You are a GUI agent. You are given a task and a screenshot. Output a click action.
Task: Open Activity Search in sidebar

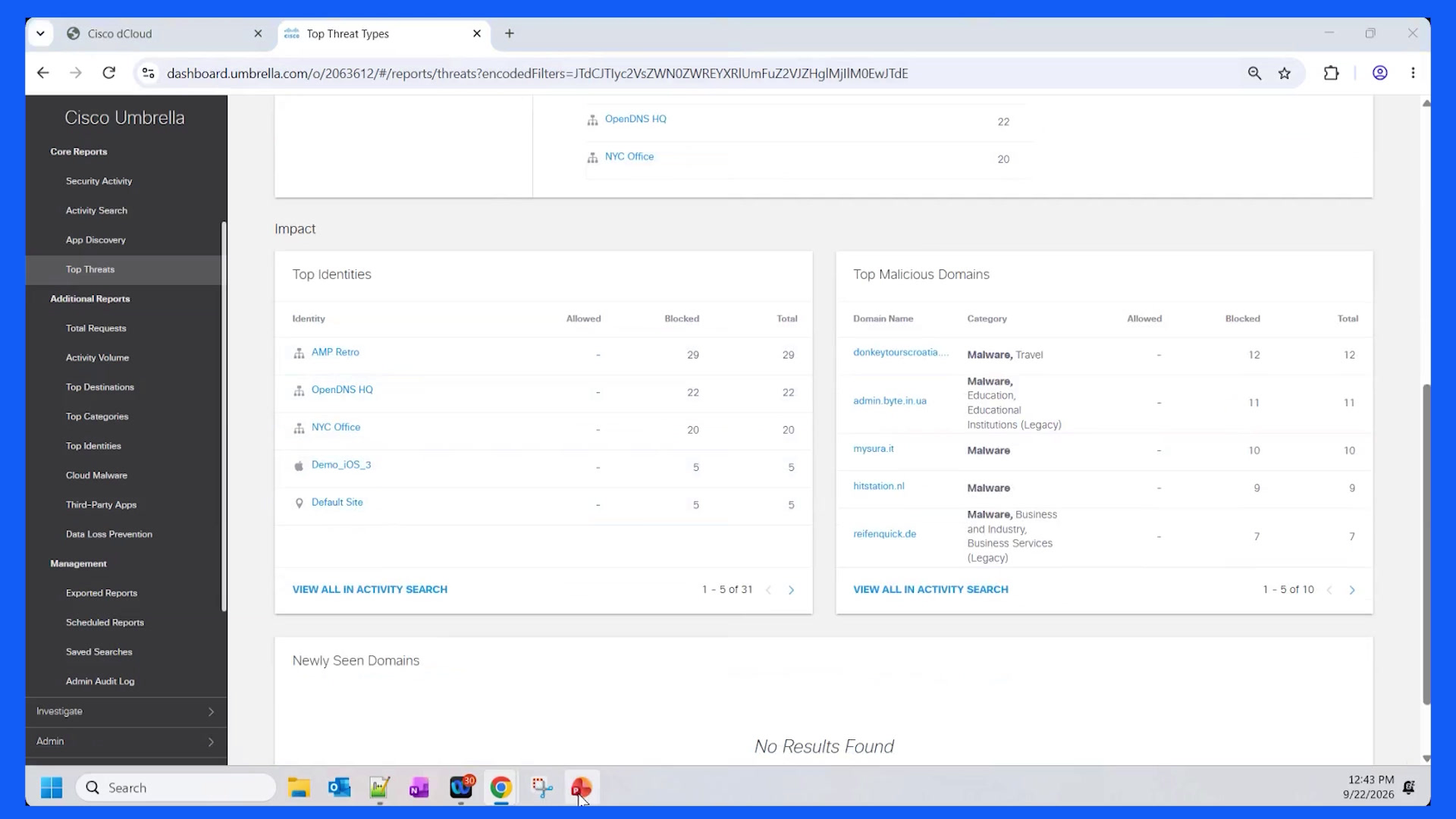click(96, 211)
